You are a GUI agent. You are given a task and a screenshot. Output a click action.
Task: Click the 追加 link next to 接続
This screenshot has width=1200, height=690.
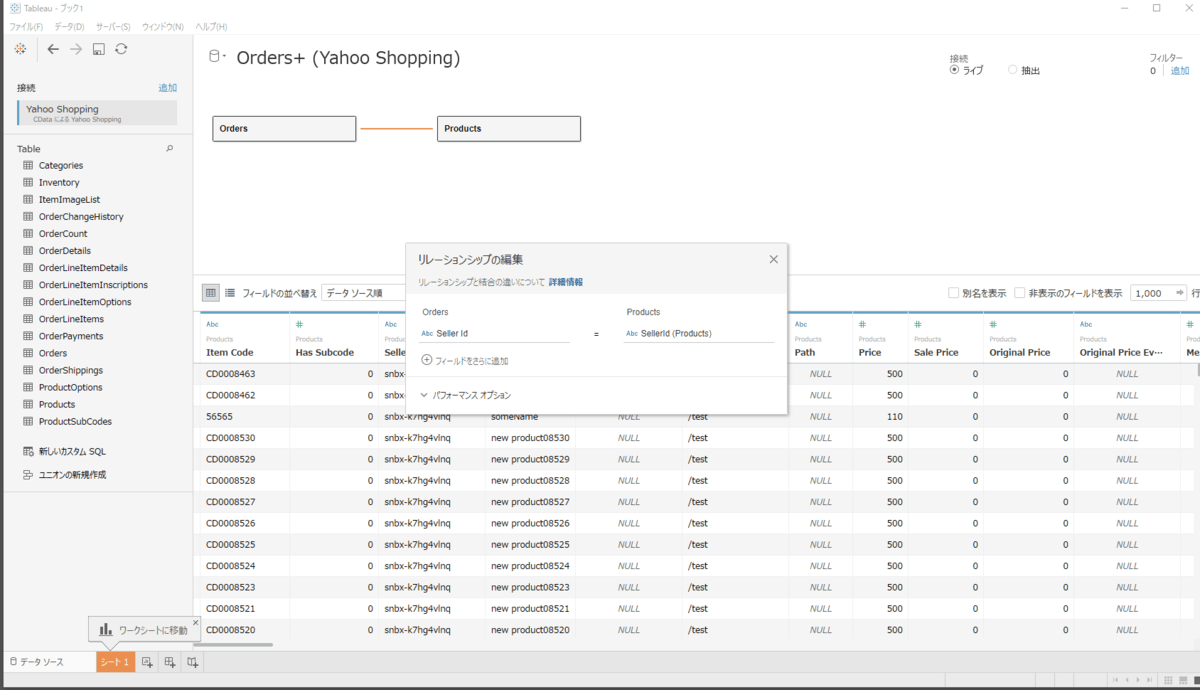167,88
